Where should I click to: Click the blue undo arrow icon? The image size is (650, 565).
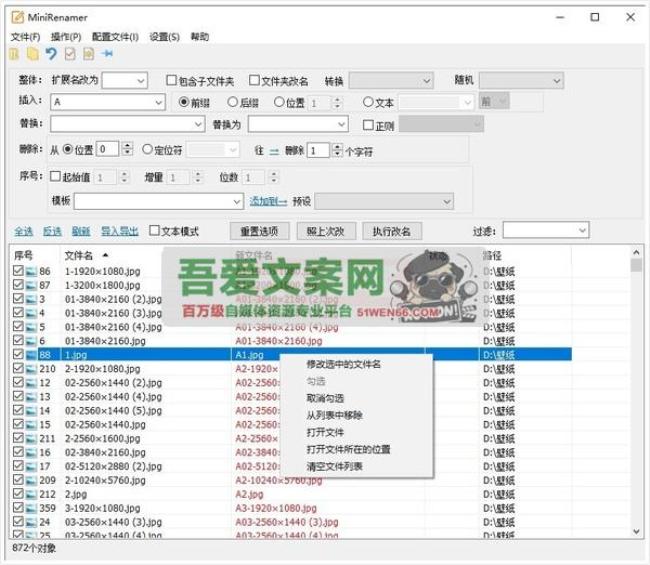tap(51, 54)
